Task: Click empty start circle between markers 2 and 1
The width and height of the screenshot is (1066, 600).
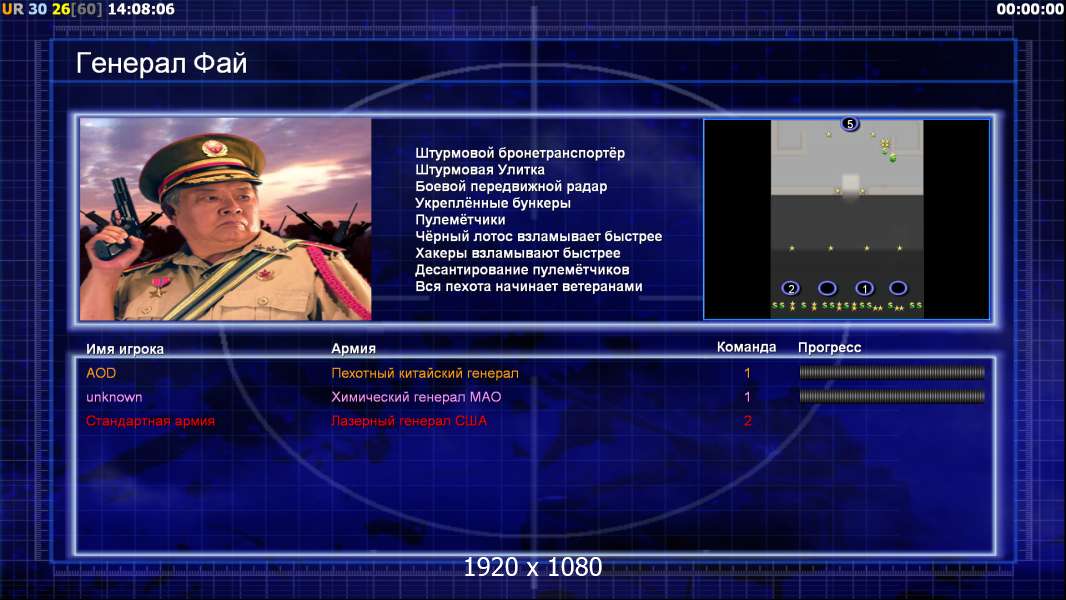Action: tap(827, 288)
